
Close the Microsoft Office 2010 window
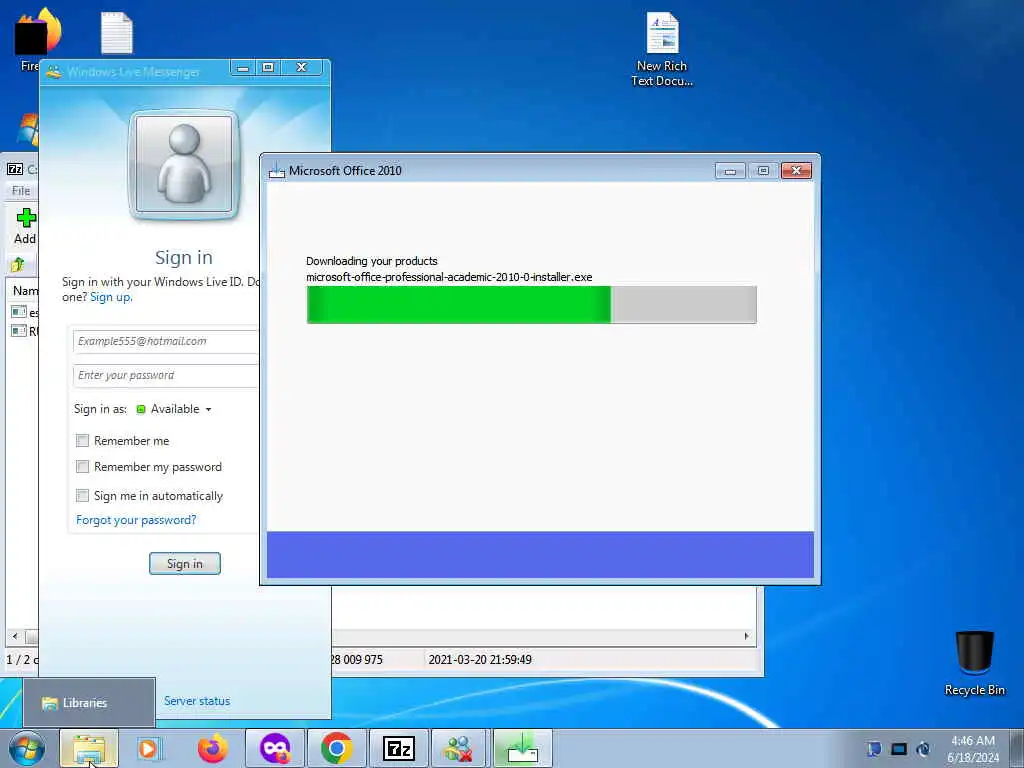point(797,171)
